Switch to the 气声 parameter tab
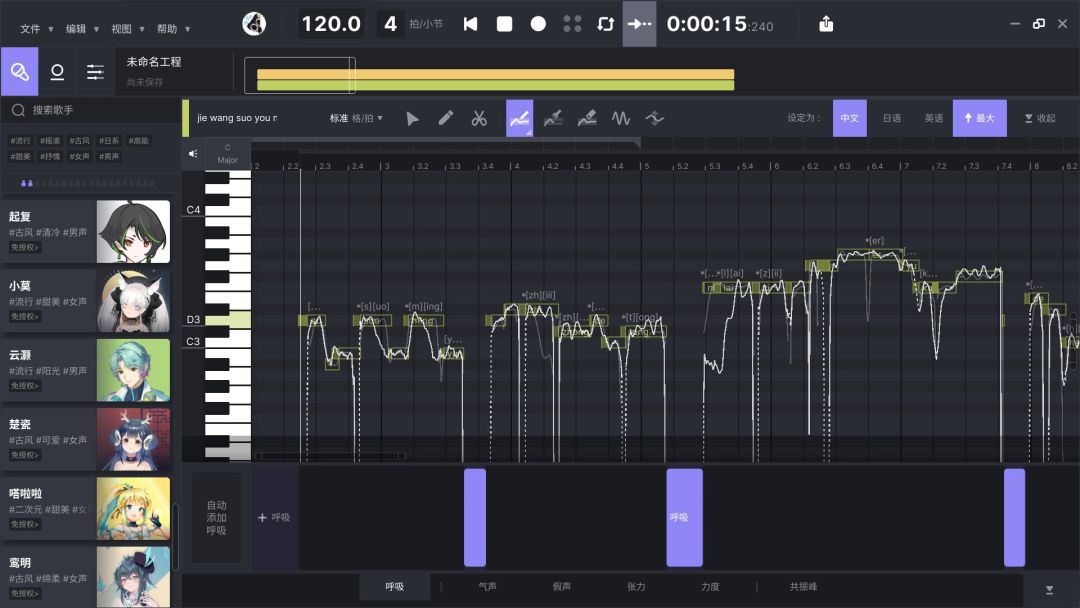The image size is (1080, 608). (x=487, y=587)
